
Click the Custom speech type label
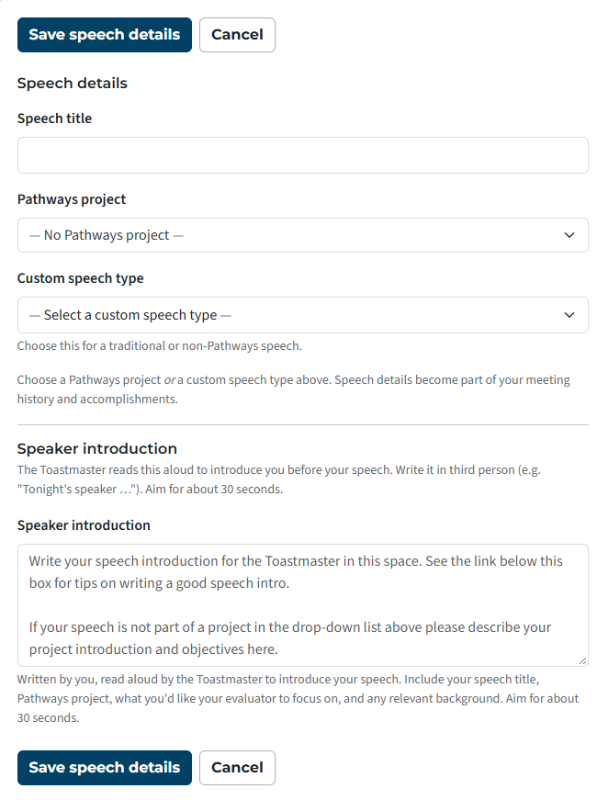click(x=81, y=279)
